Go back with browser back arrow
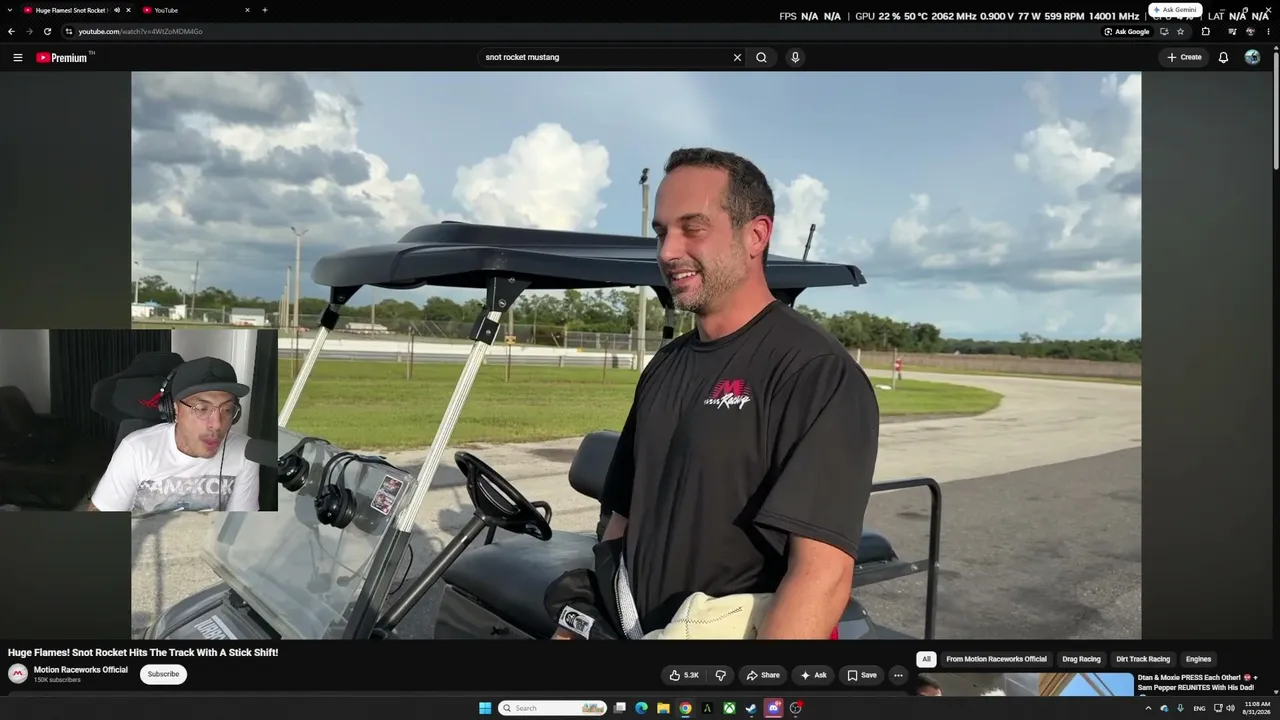 click(x=11, y=31)
